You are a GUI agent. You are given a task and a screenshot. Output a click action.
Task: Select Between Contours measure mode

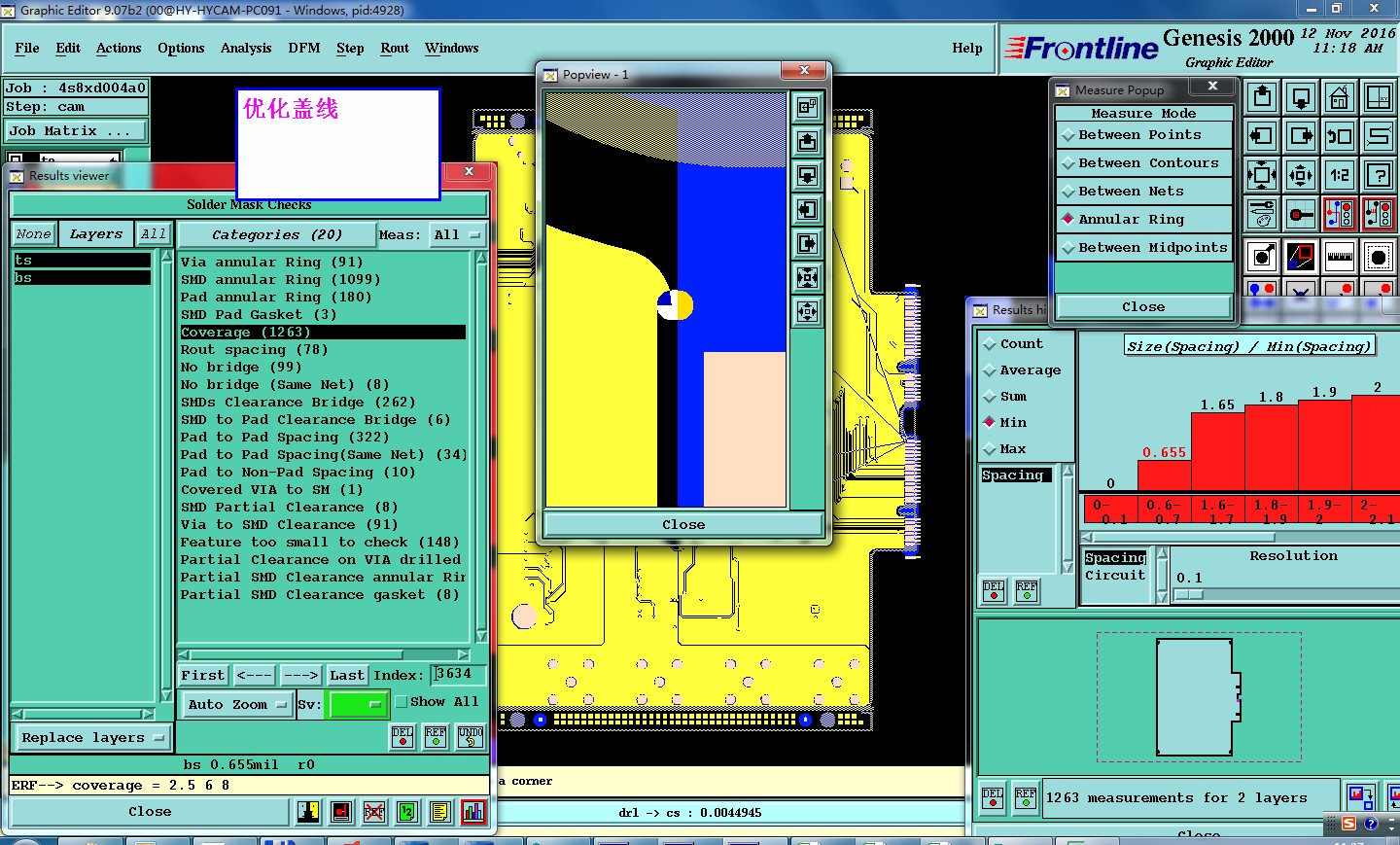click(1143, 163)
